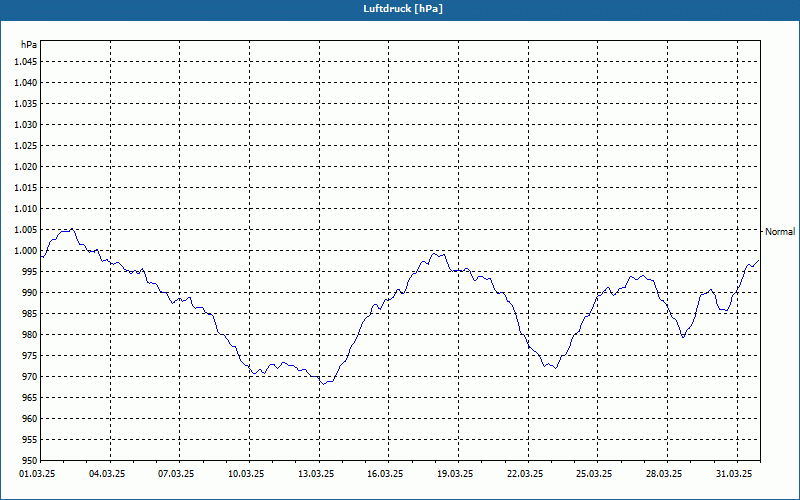
Task: Select the 1.040 y-axis value
Action: (x=26, y=83)
